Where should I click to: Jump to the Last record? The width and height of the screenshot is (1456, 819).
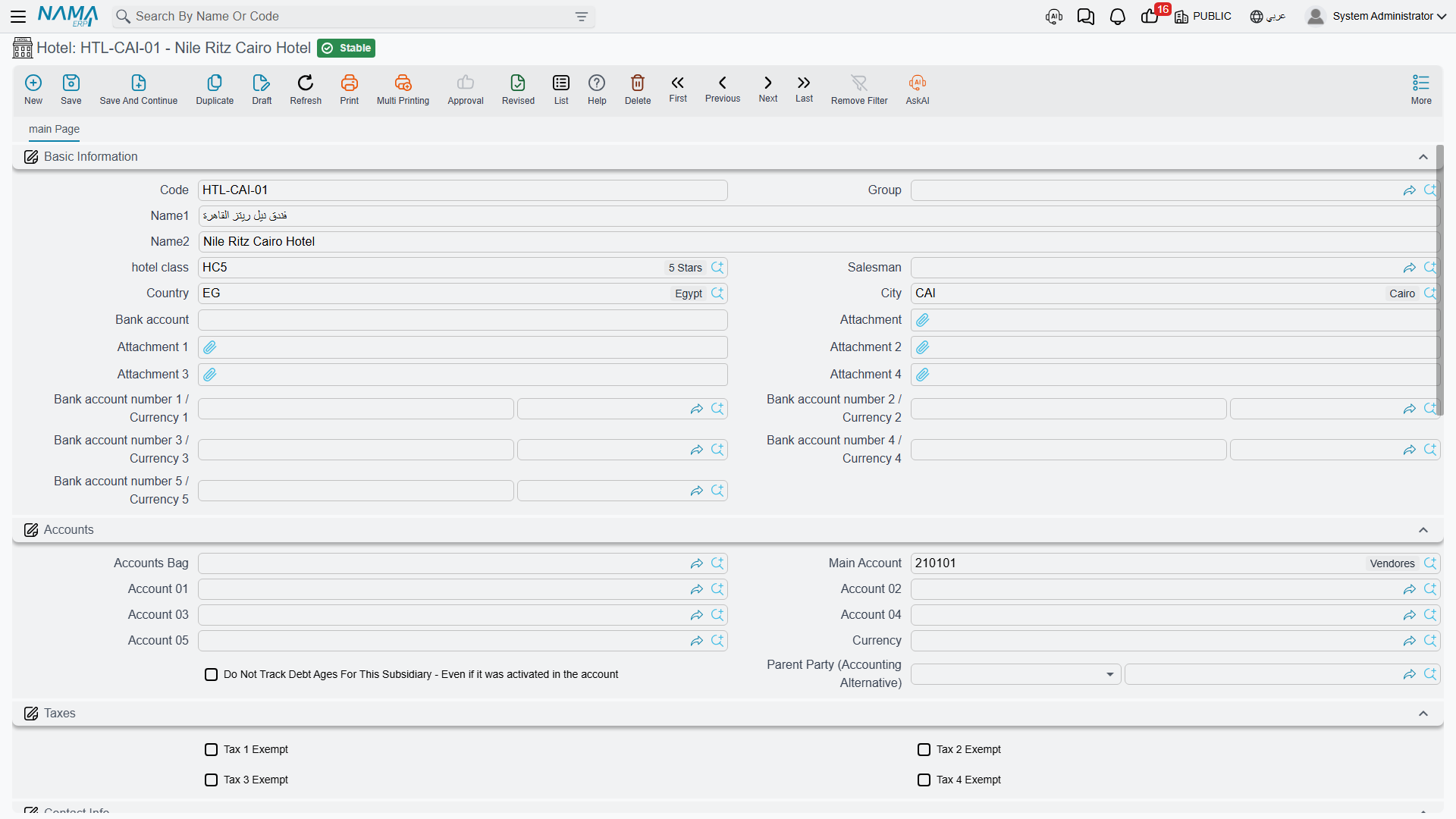tap(804, 88)
